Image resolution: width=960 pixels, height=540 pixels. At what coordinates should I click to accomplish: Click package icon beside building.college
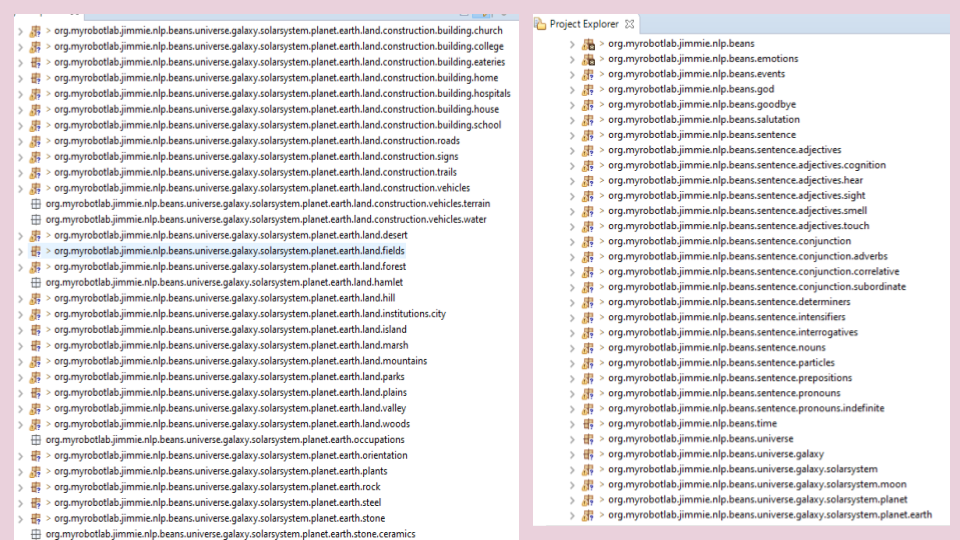[36, 47]
